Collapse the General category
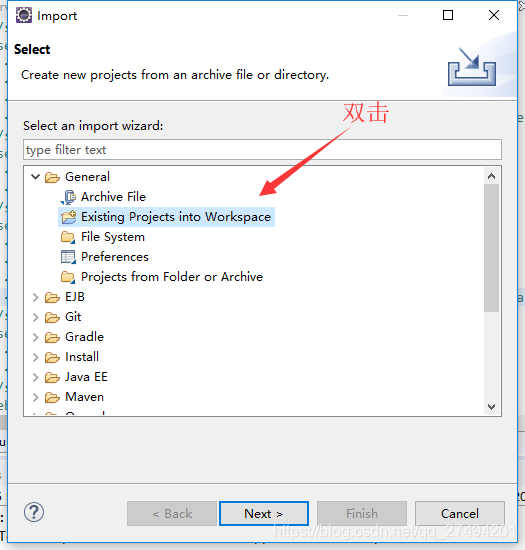This screenshot has height=550, width=525. [35, 177]
